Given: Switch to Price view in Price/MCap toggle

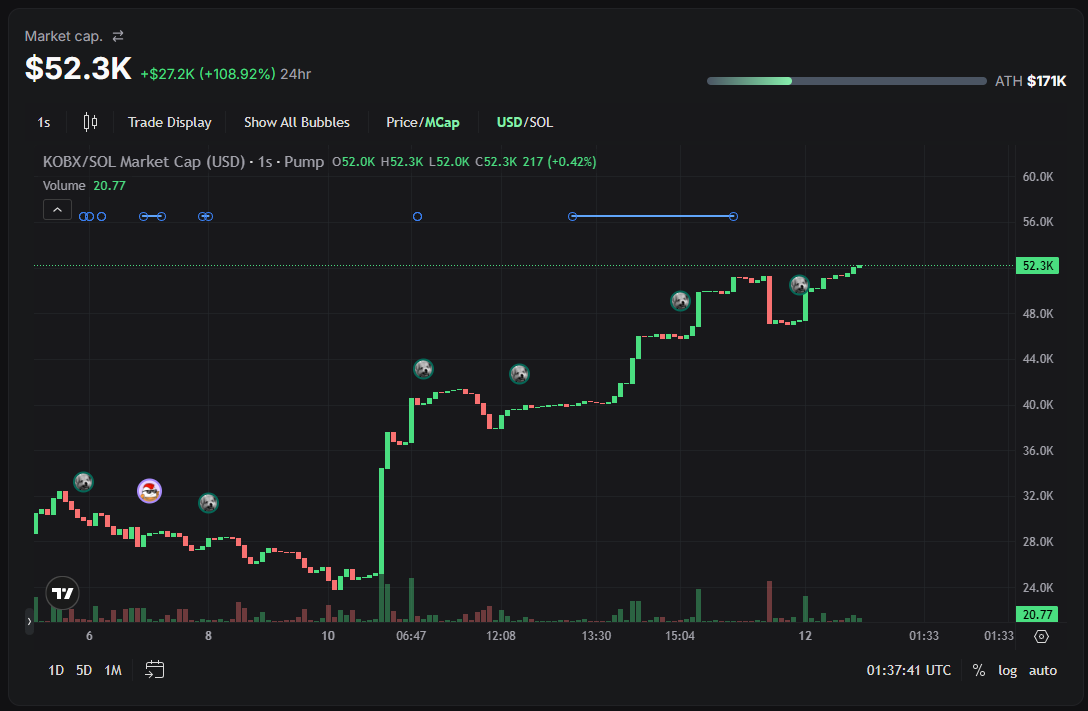Looking at the screenshot, I should point(401,122).
